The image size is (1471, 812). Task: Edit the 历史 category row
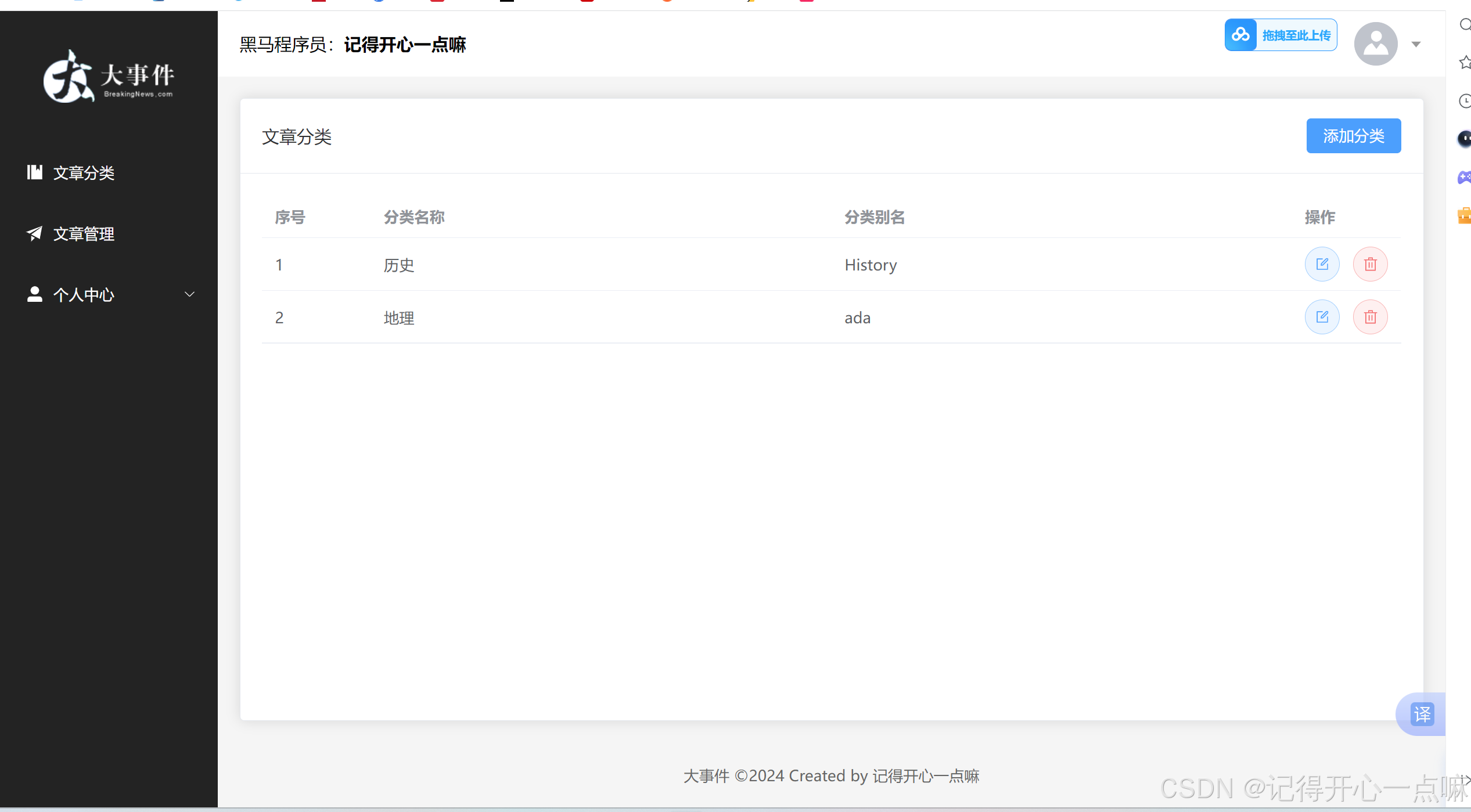(x=1322, y=264)
